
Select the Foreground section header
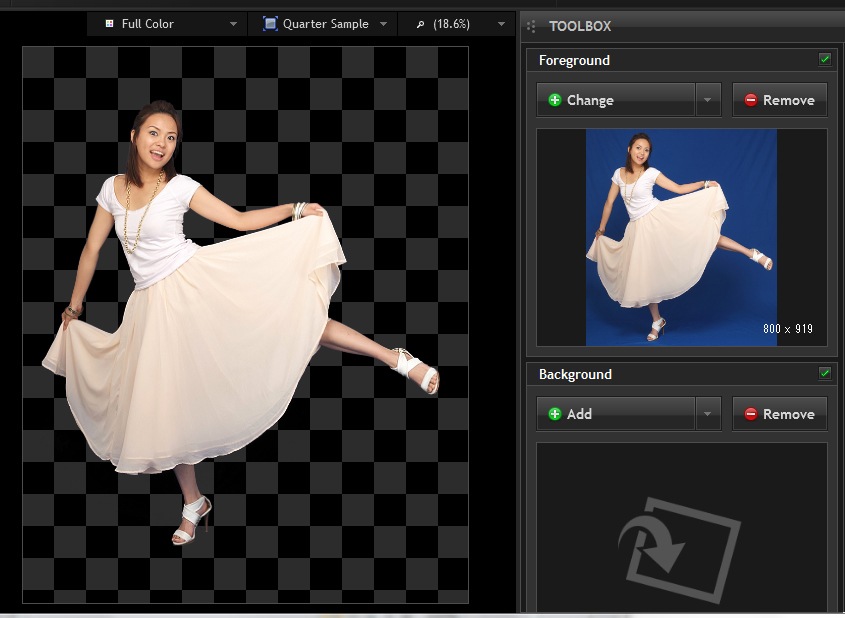click(x=574, y=60)
